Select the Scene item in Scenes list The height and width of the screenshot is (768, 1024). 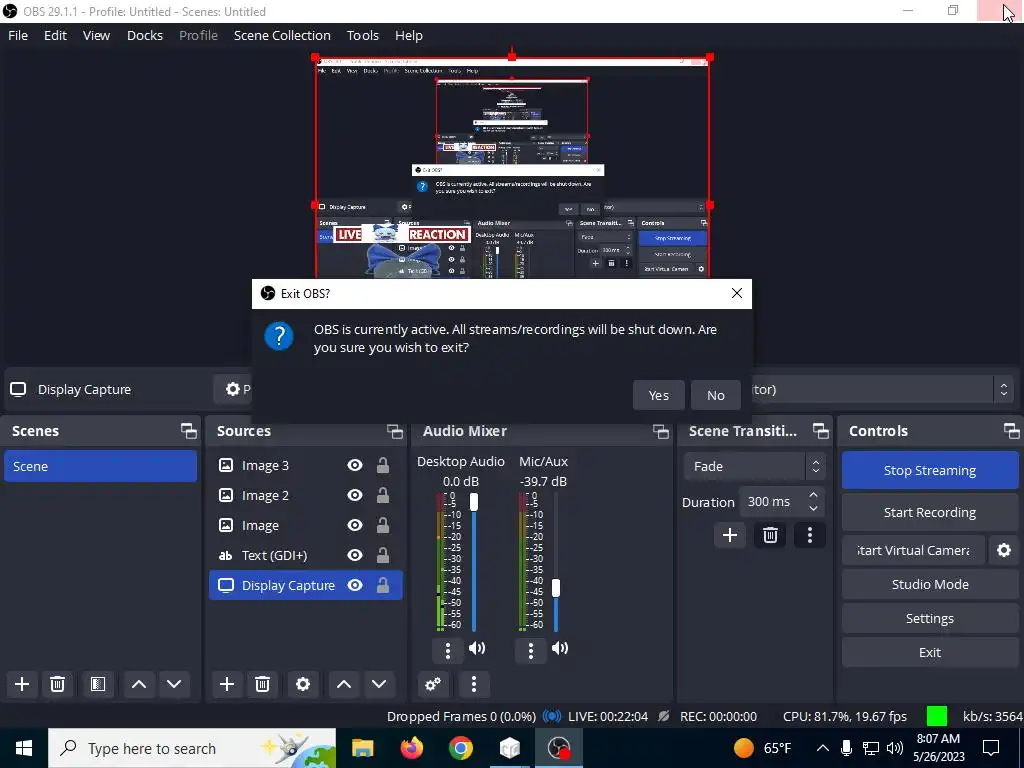click(x=101, y=466)
